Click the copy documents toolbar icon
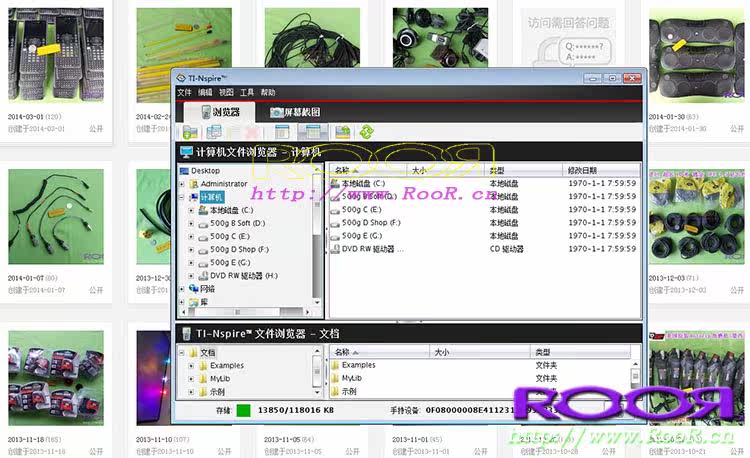This screenshot has height=458, width=750. (x=214, y=132)
